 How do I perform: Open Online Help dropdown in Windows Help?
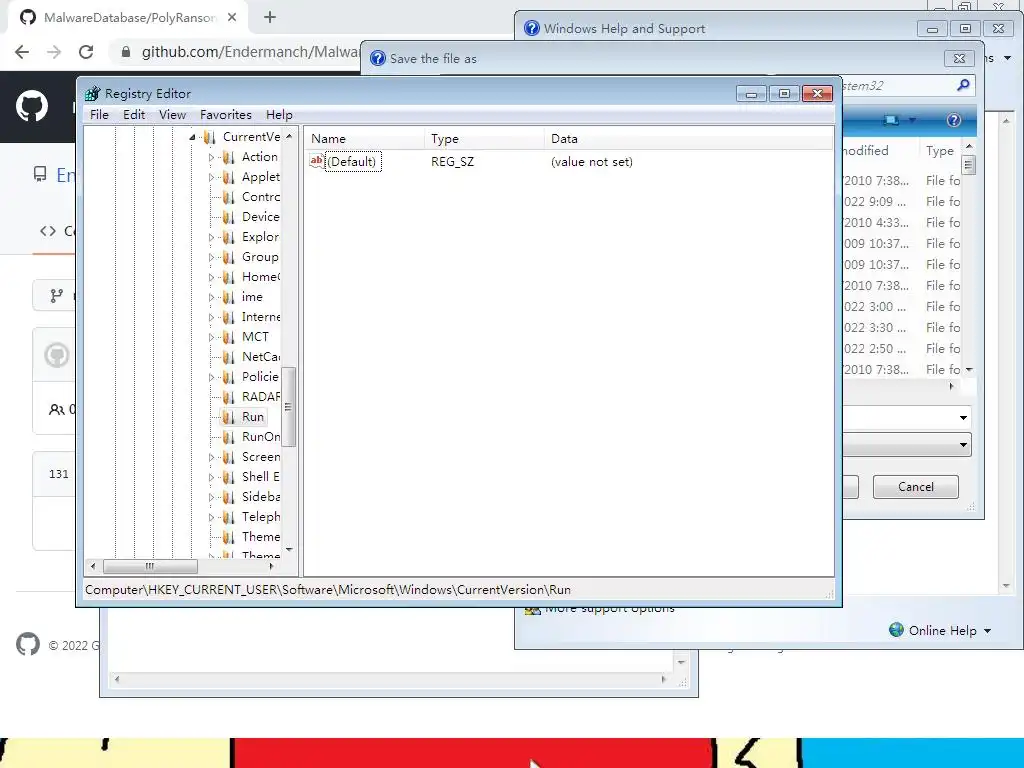(x=987, y=631)
